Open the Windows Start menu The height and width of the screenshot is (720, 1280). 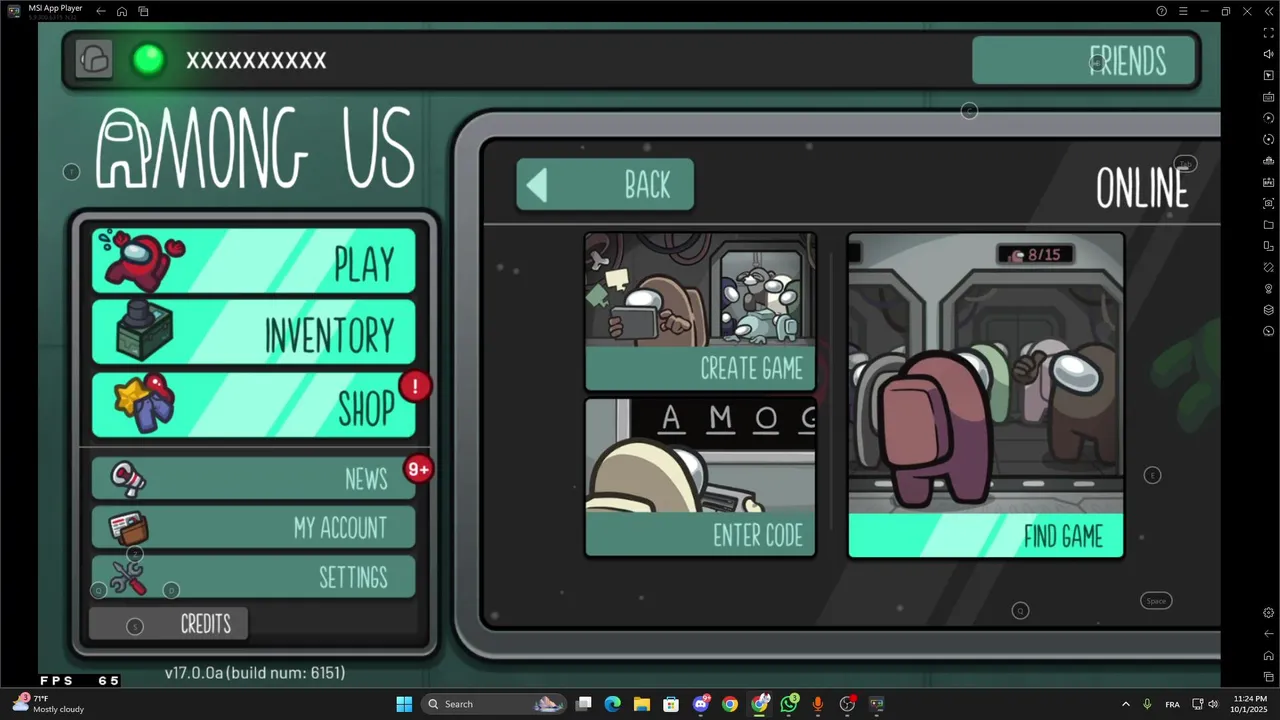point(404,704)
